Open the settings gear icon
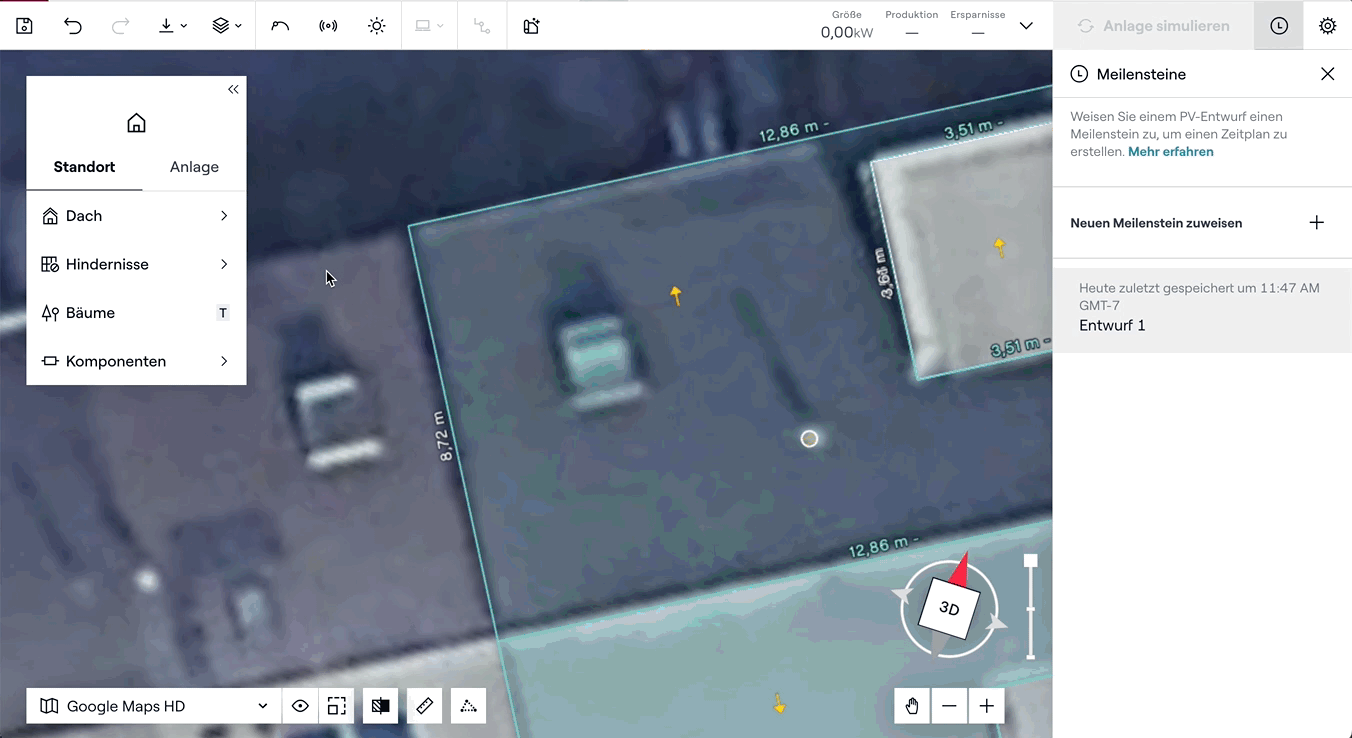The image size is (1352, 738). pyautogui.click(x=1327, y=26)
